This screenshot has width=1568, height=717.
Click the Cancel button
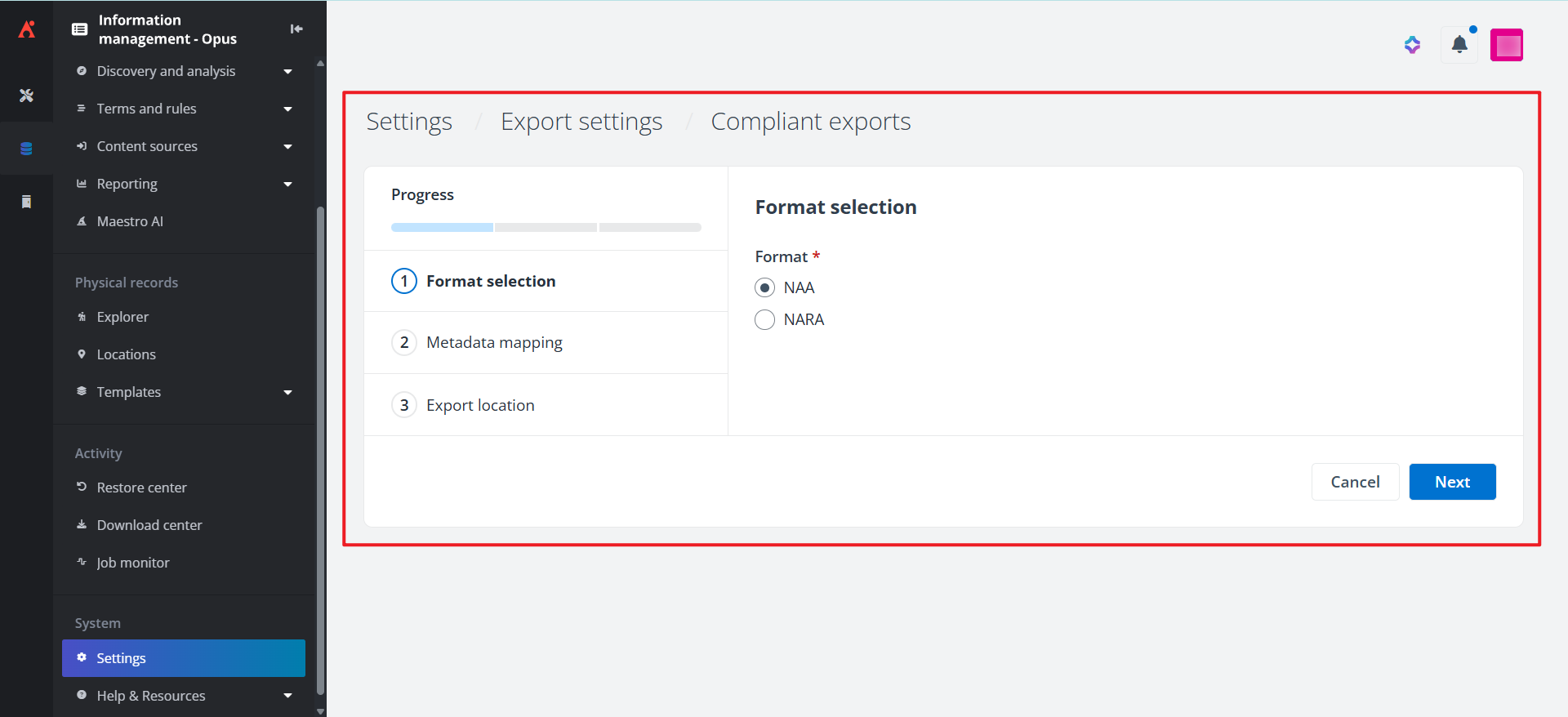[1355, 482]
